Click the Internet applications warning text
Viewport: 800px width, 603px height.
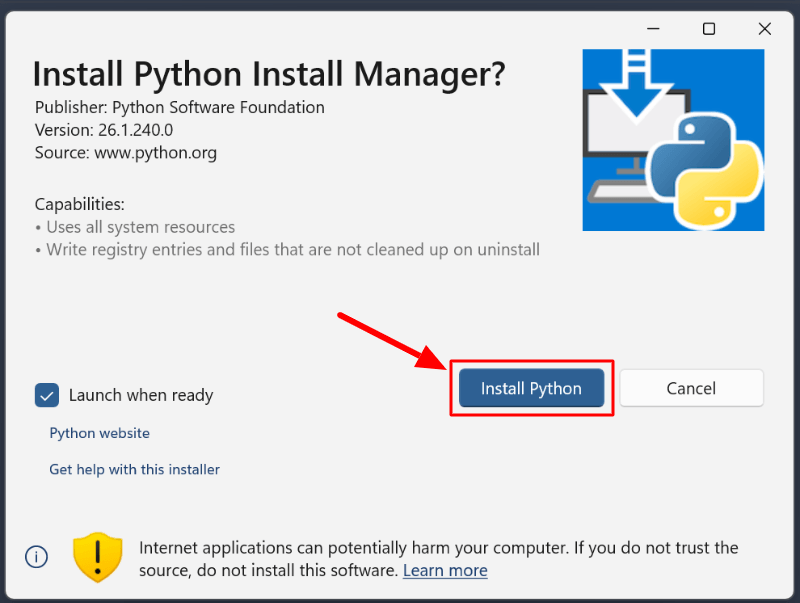(438, 559)
